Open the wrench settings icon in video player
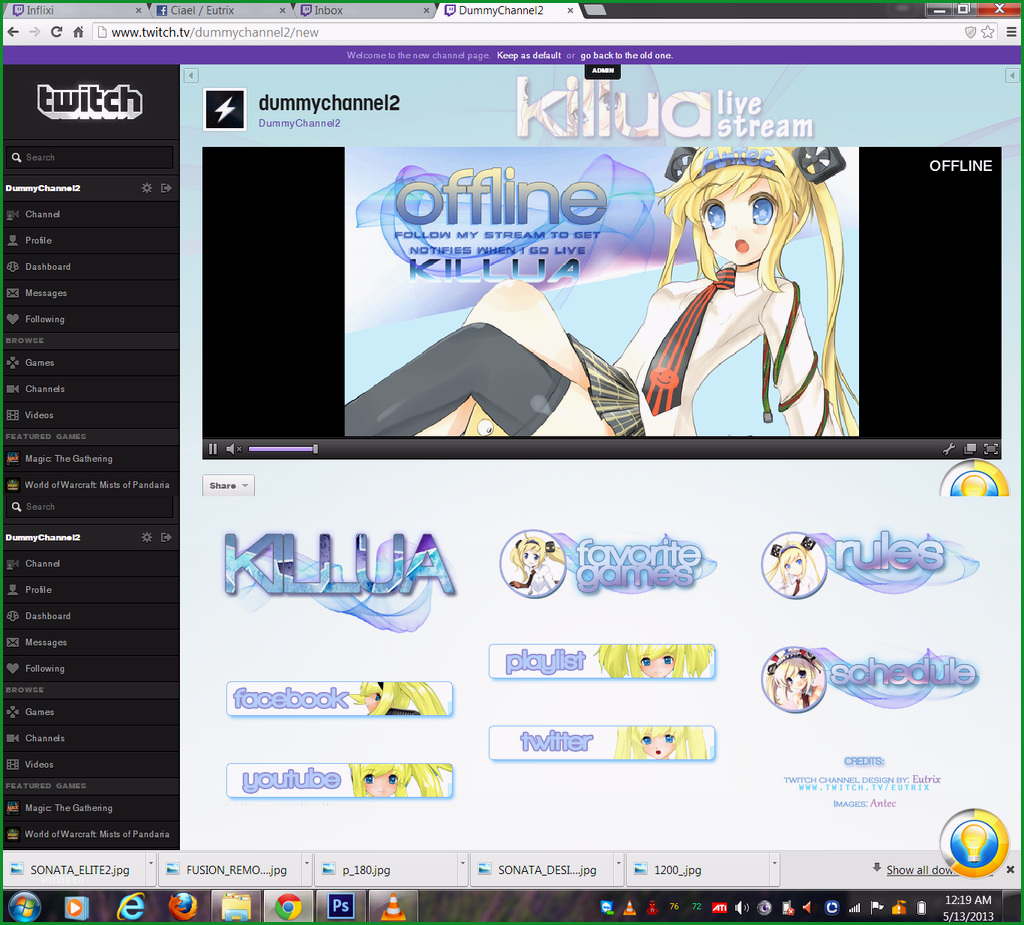1024x925 pixels. pos(949,449)
